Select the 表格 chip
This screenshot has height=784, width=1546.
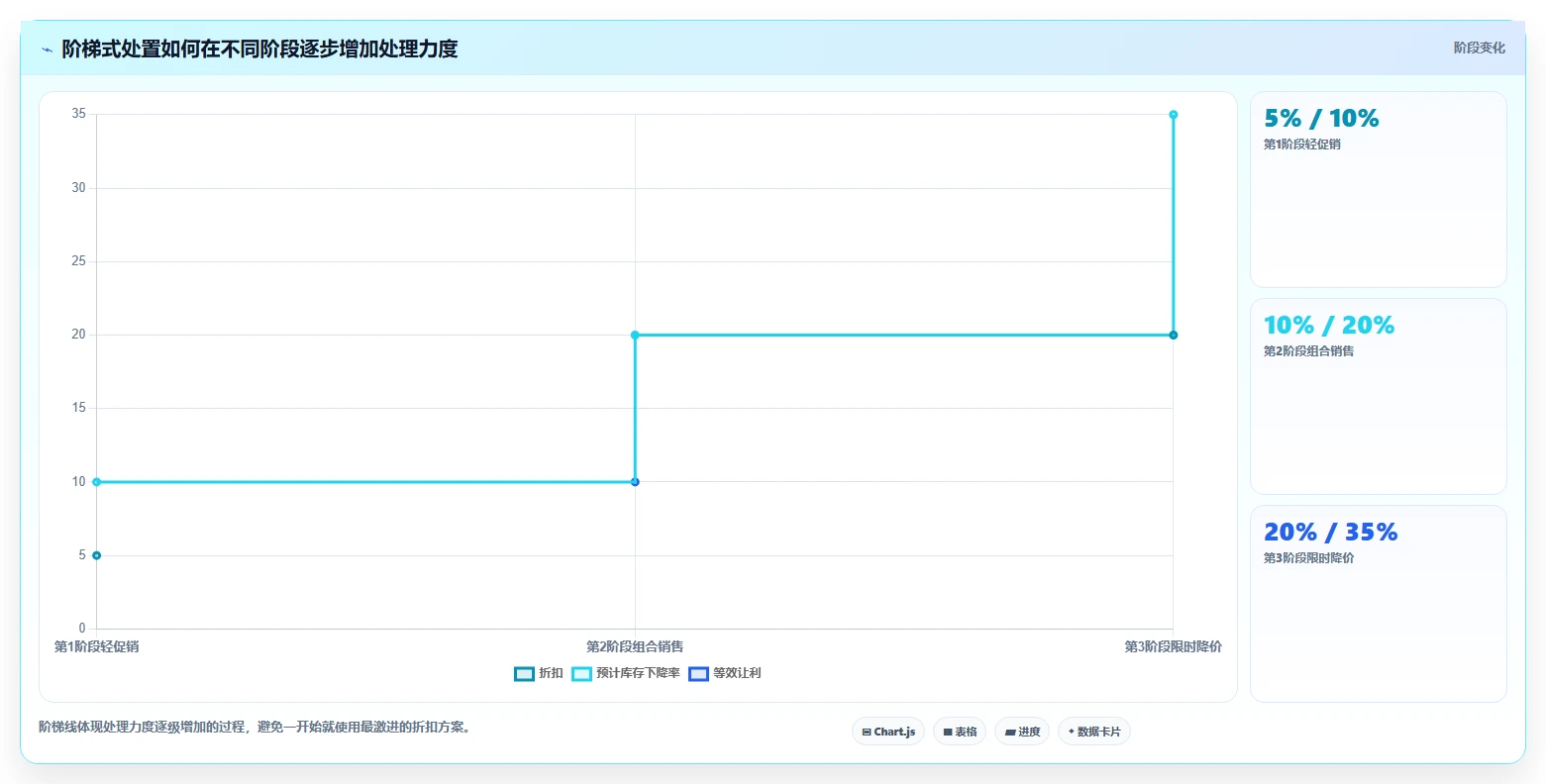(959, 732)
